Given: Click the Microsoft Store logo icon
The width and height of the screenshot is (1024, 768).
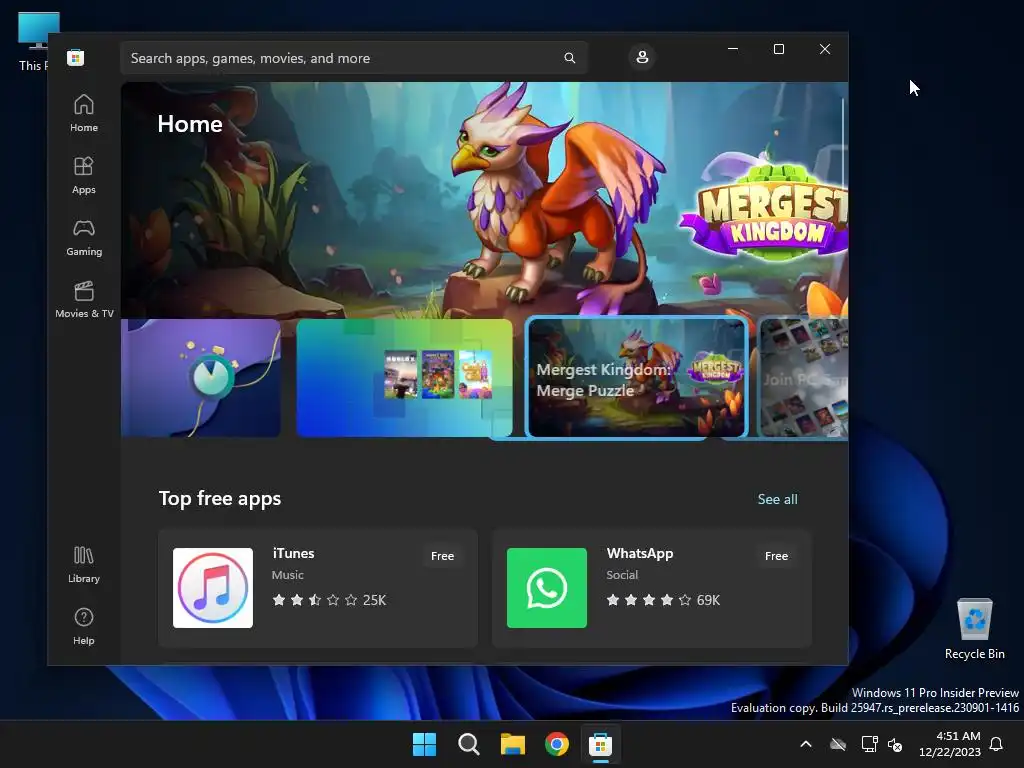Looking at the screenshot, I should (x=76, y=57).
